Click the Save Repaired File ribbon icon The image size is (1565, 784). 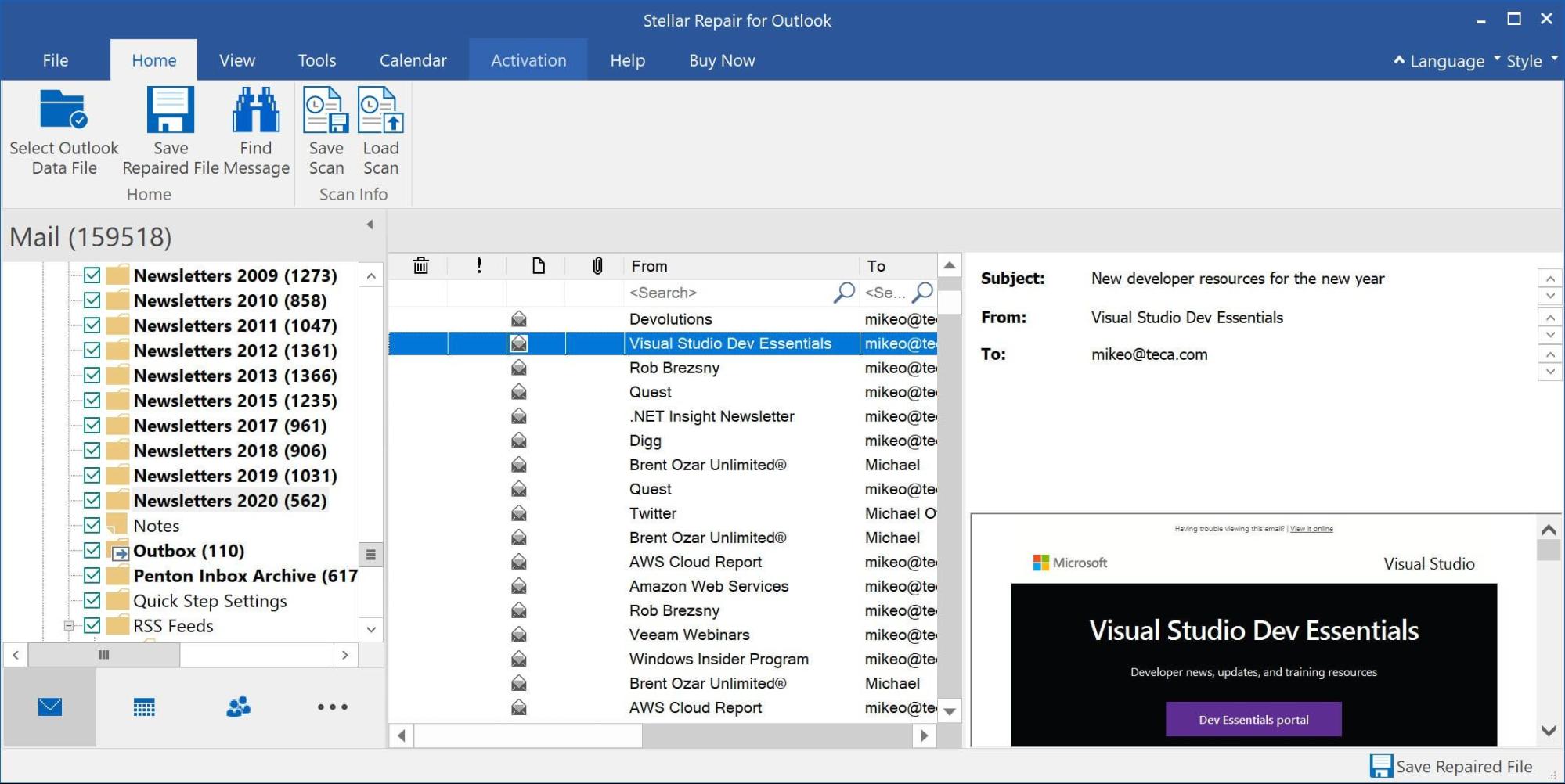pos(170,110)
